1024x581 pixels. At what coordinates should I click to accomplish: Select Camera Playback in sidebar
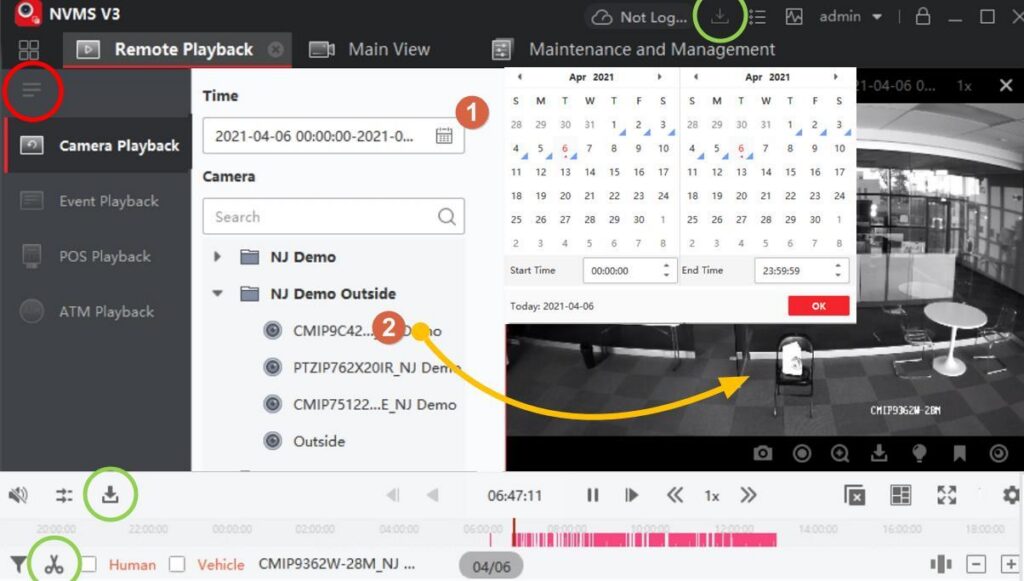(x=98, y=146)
